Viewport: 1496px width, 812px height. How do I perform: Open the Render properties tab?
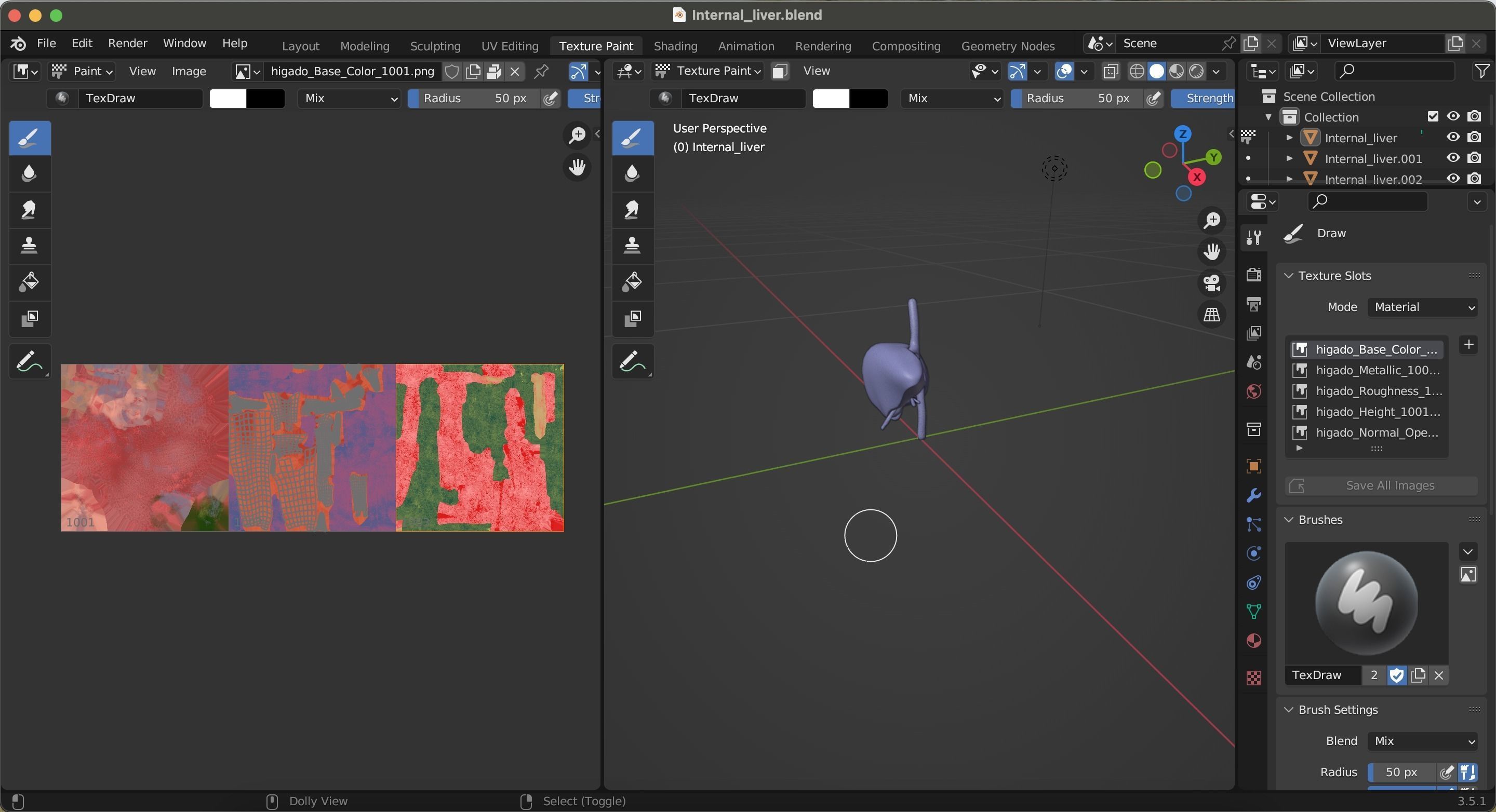tap(1254, 274)
